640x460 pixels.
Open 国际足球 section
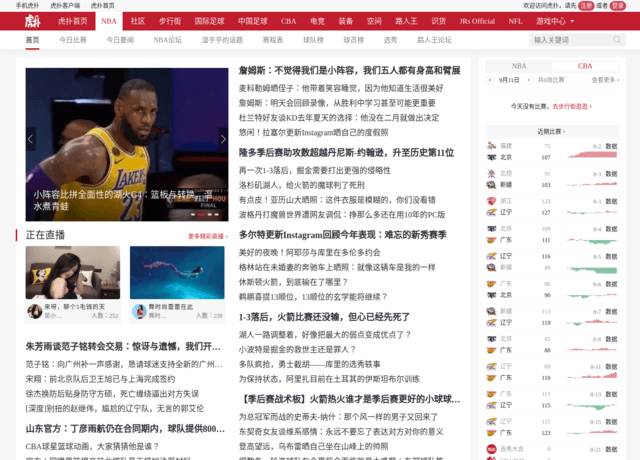point(209,21)
